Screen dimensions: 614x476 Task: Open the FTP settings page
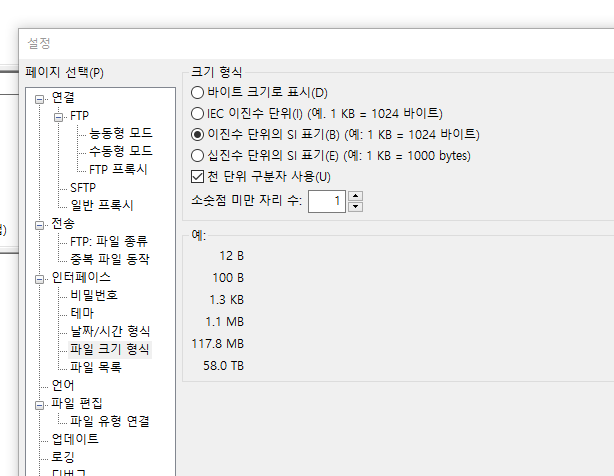pos(79,116)
